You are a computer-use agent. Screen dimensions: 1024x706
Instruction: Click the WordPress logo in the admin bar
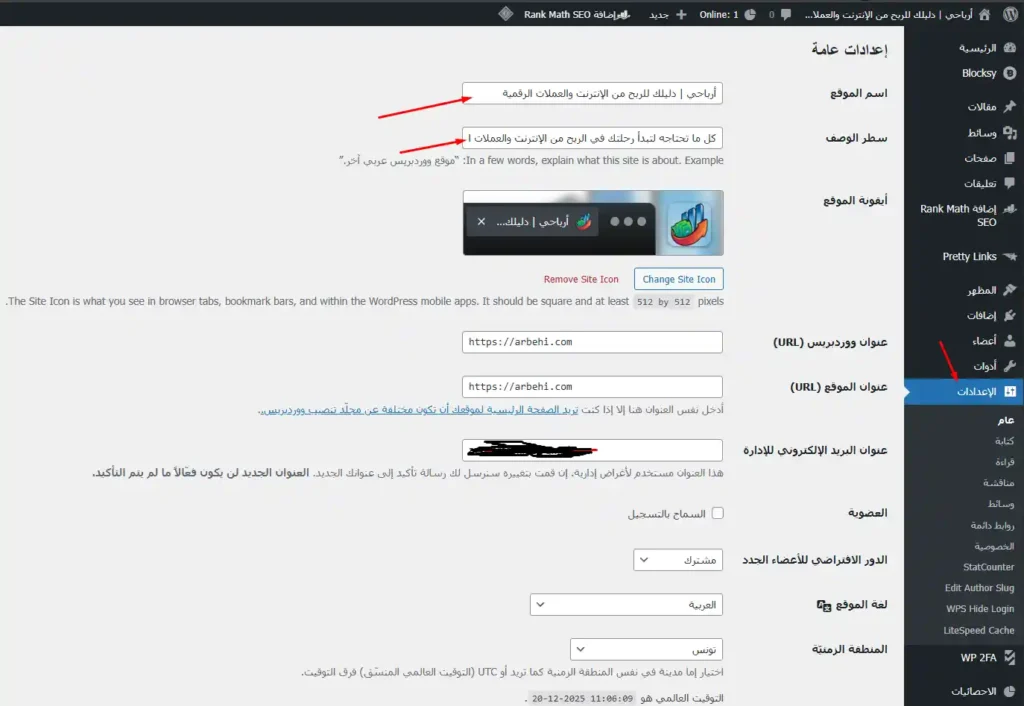1010,14
